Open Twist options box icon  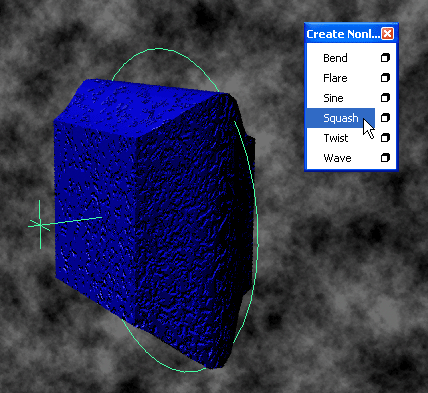pyautogui.click(x=385, y=138)
